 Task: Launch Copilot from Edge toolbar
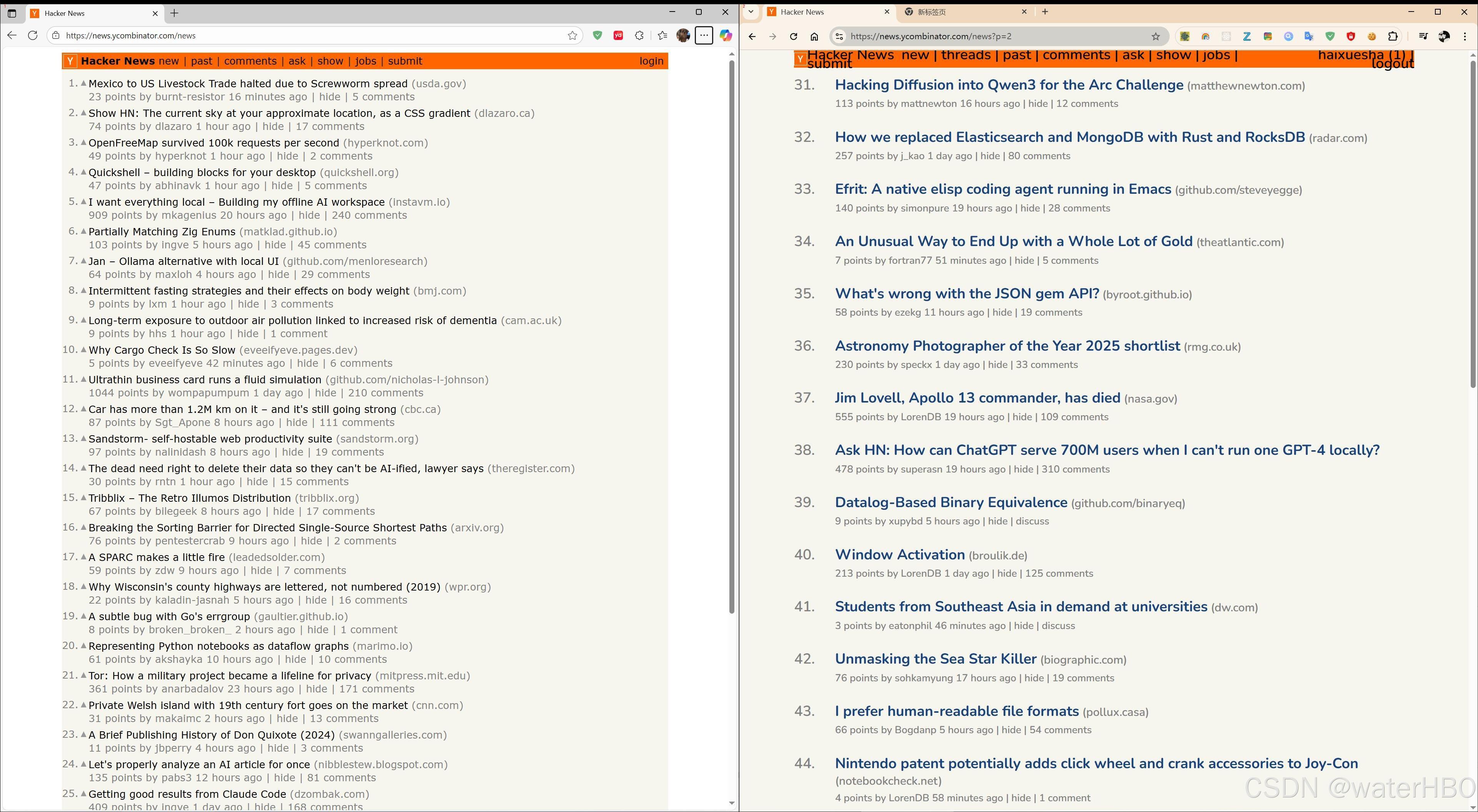click(x=726, y=36)
